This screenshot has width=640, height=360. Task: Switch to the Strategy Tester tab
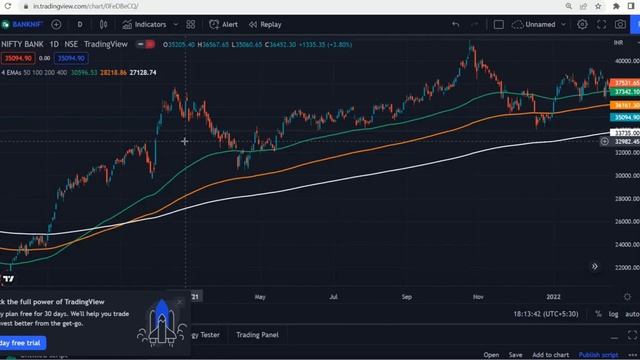[205, 335]
